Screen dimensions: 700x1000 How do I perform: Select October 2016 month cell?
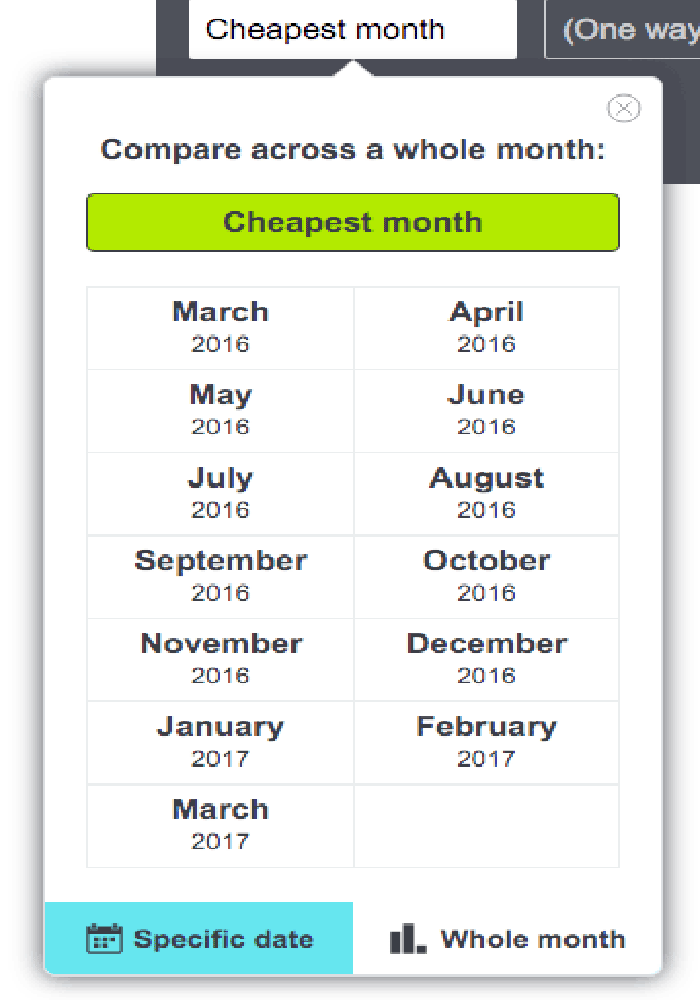point(486,577)
